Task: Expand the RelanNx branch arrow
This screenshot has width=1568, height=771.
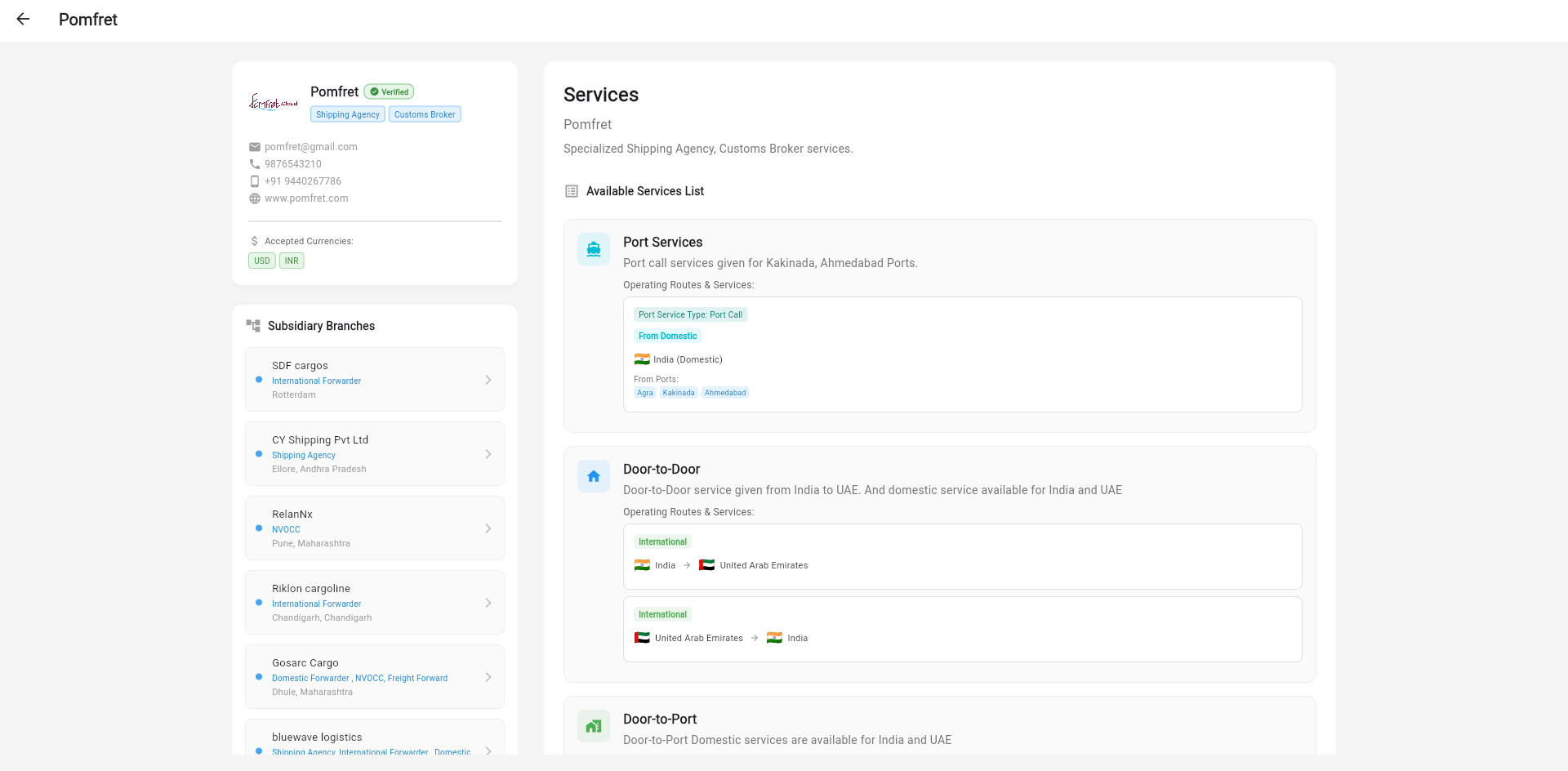Action: tap(488, 528)
